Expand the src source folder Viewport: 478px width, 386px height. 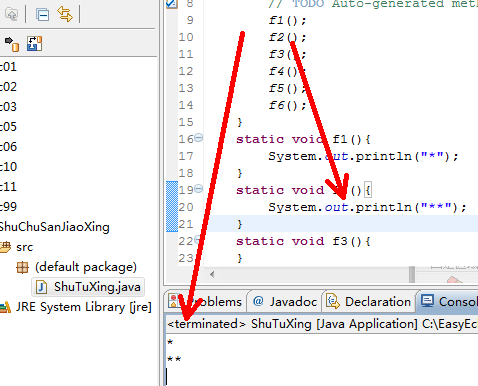pyautogui.click(x=17, y=247)
